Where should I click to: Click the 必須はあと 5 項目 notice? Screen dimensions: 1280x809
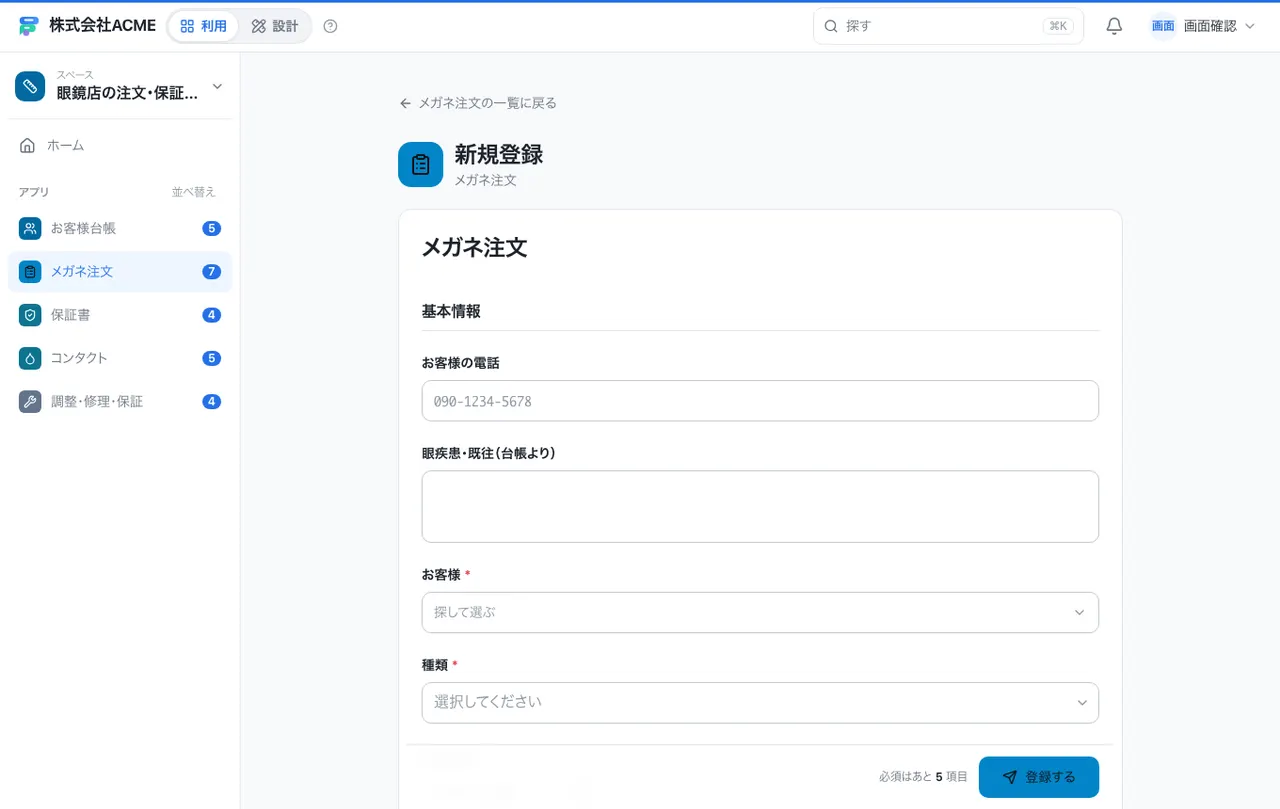tap(923, 777)
